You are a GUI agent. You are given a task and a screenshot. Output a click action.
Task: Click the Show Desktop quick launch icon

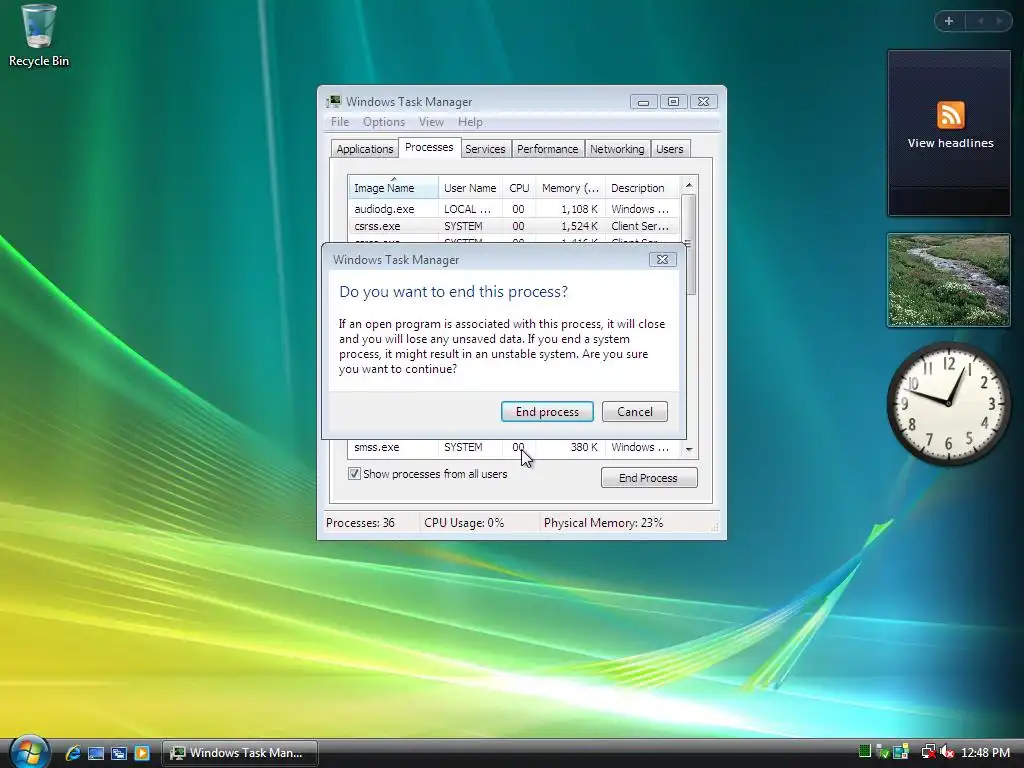click(x=95, y=753)
